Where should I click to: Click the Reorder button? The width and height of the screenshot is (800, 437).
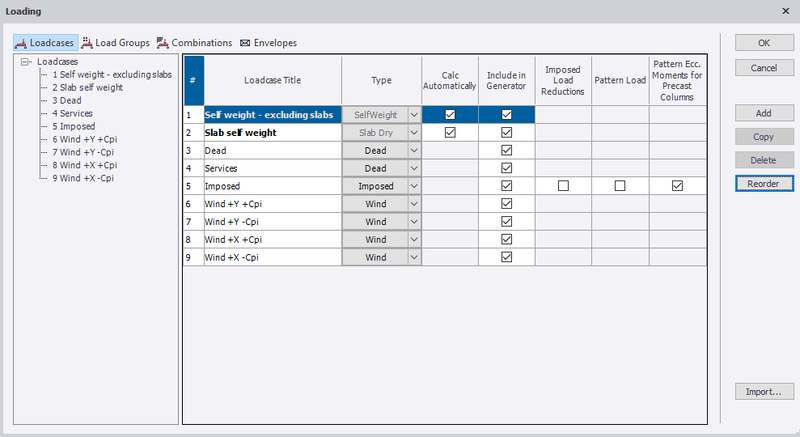764,184
